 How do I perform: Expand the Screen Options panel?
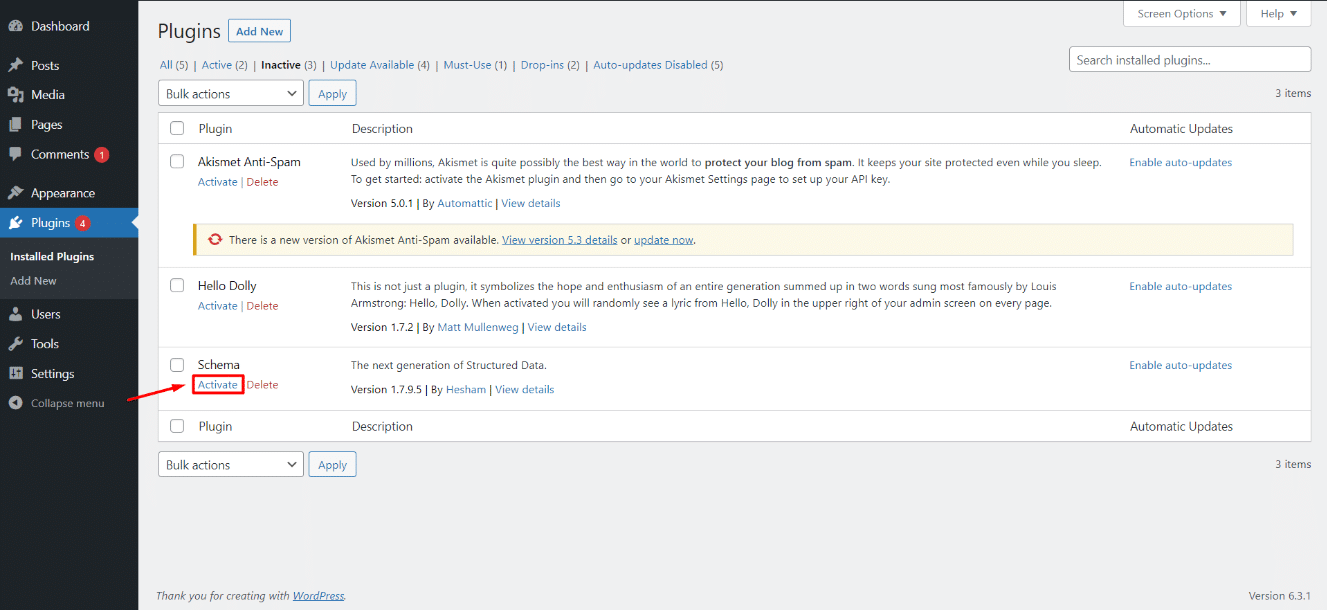tap(1182, 14)
